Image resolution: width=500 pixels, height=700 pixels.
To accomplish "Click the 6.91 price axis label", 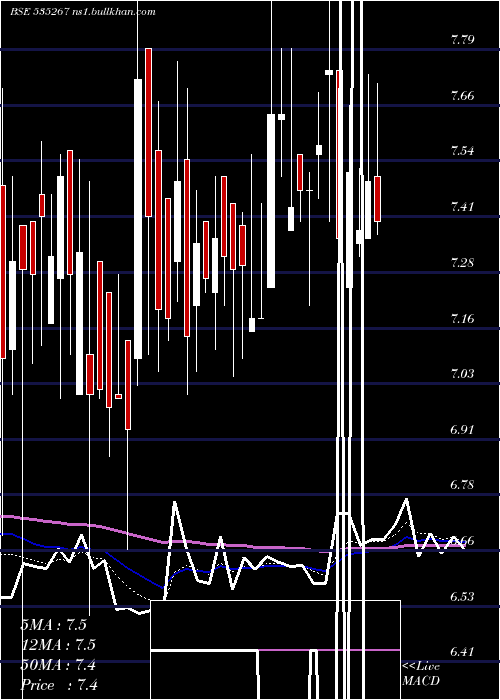I will (x=462, y=429).
